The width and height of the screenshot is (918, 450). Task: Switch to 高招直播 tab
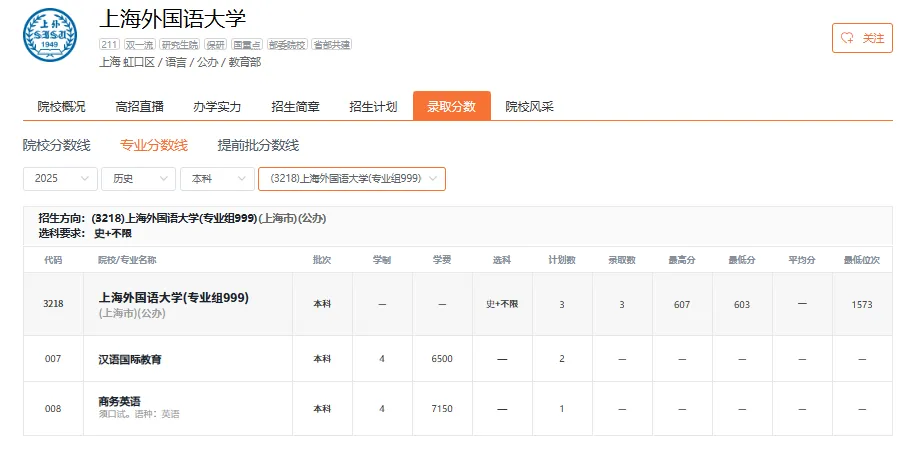139,107
